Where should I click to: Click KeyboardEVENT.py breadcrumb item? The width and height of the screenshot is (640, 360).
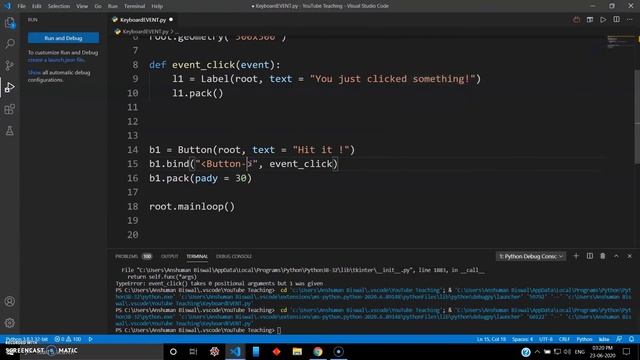pyautogui.click(x=145, y=31)
